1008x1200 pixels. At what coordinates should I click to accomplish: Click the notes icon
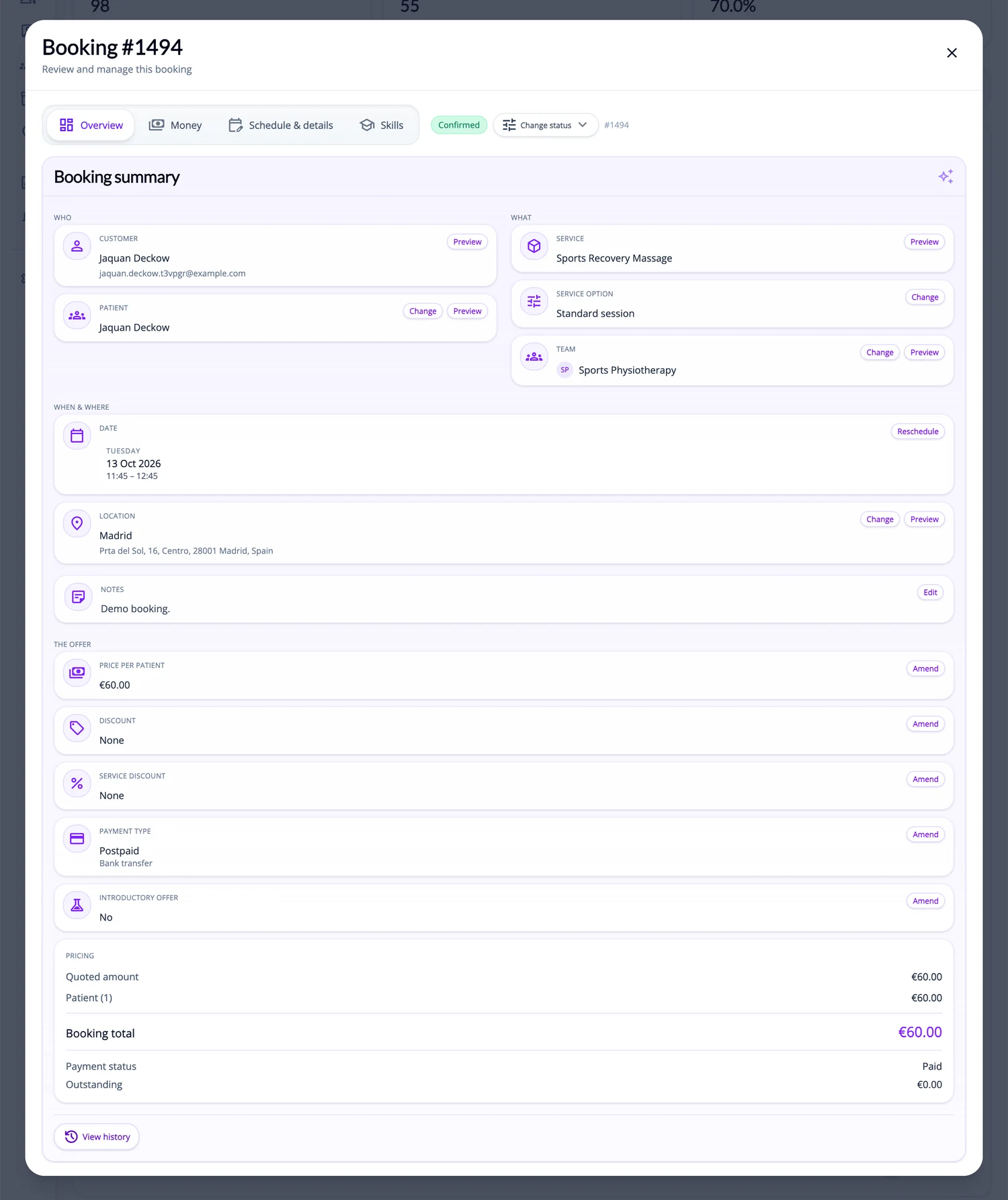[79, 597]
